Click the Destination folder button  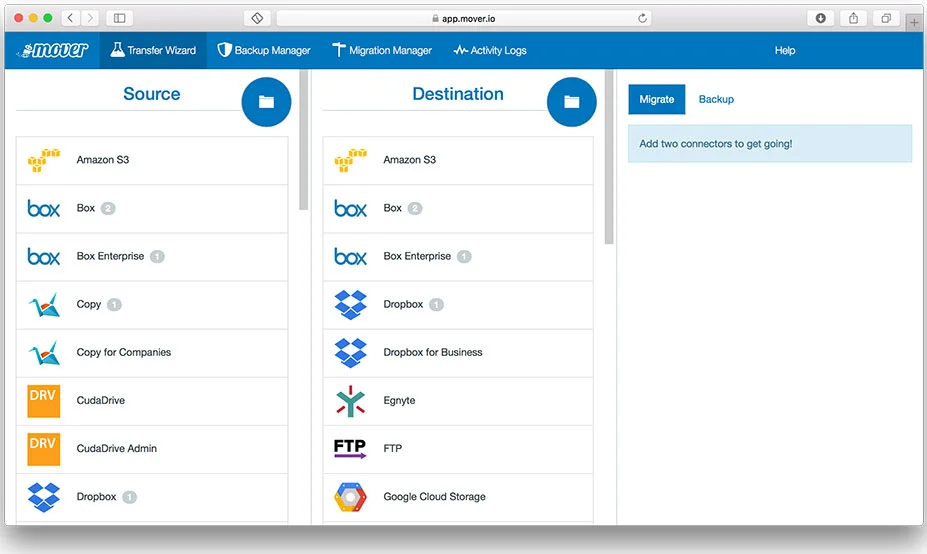pyautogui.click(x=572, y=102)
